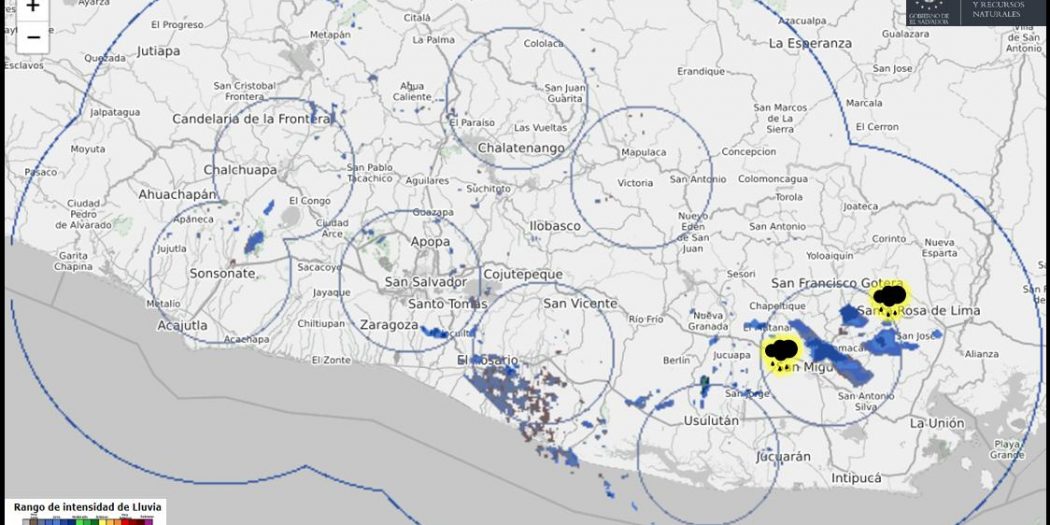The image size is (1050, 525).
Task: Click the La Unión label on the map
Action: click(937, 423)
